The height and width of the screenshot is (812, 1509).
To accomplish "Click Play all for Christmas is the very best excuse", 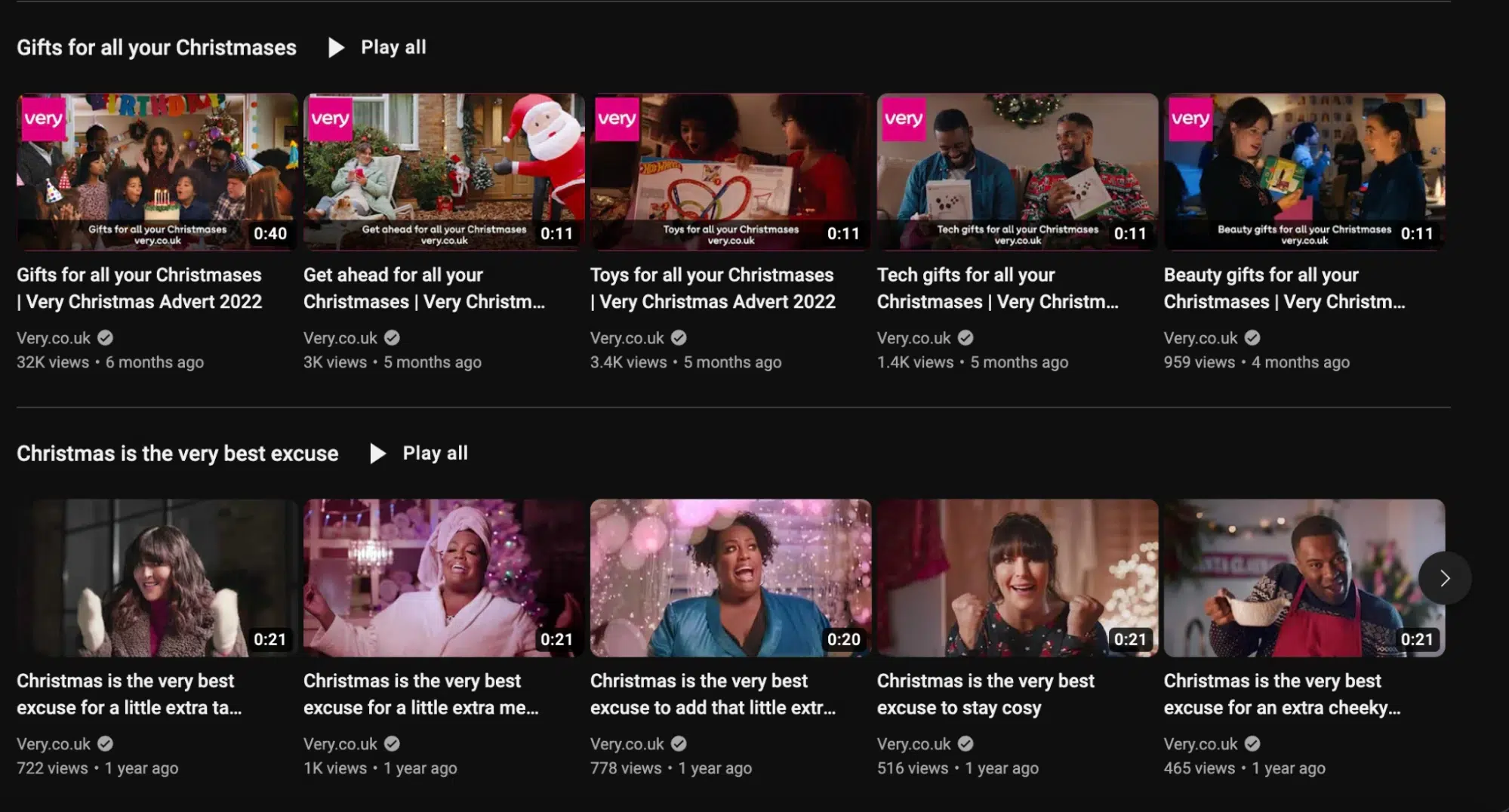I will 419,454.
